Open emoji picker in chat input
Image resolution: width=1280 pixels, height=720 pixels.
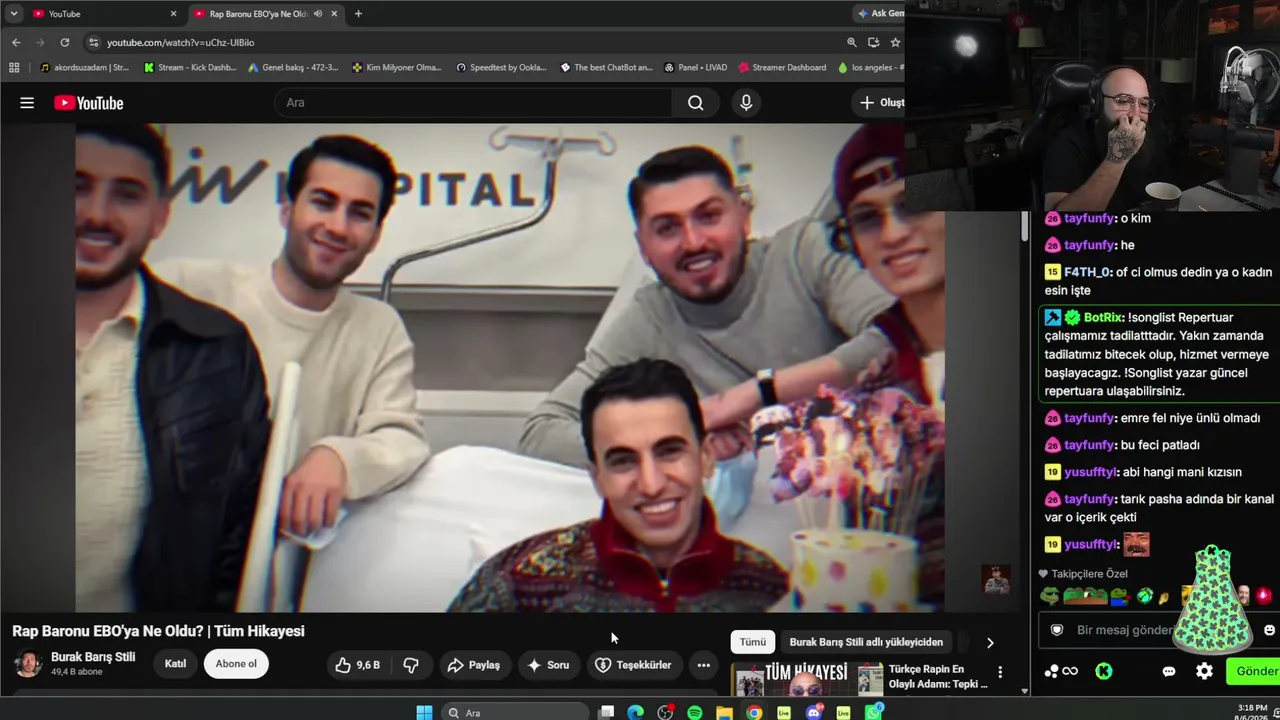pyautogui.click(x=1269, y=630)
